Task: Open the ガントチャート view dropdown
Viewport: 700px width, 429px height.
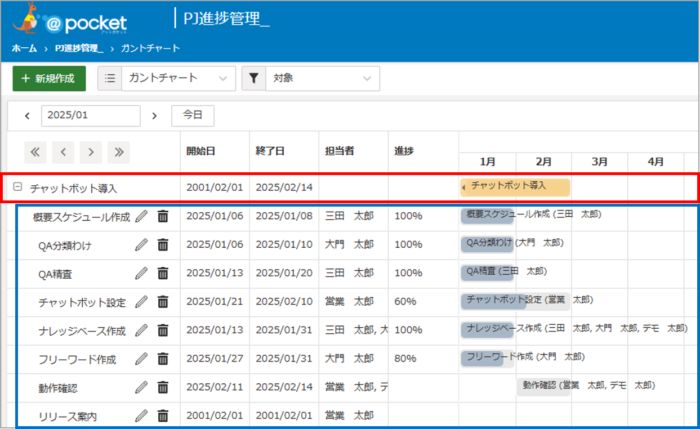Action: click(178, 79)
